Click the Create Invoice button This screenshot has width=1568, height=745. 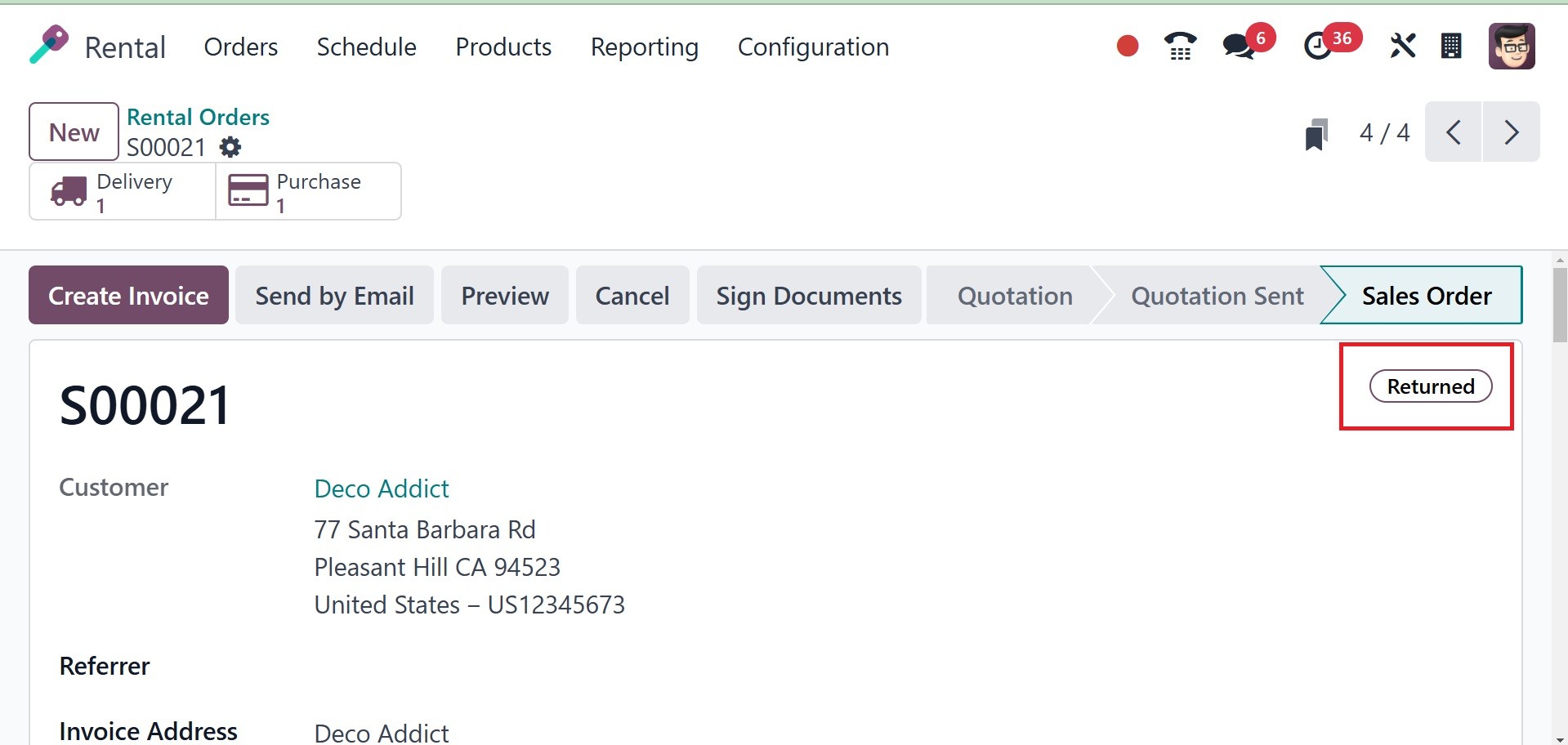tap(128, 296)
